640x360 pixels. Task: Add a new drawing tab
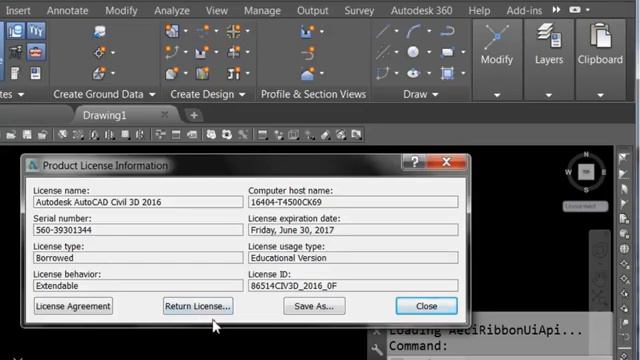(x=194, y=116)
